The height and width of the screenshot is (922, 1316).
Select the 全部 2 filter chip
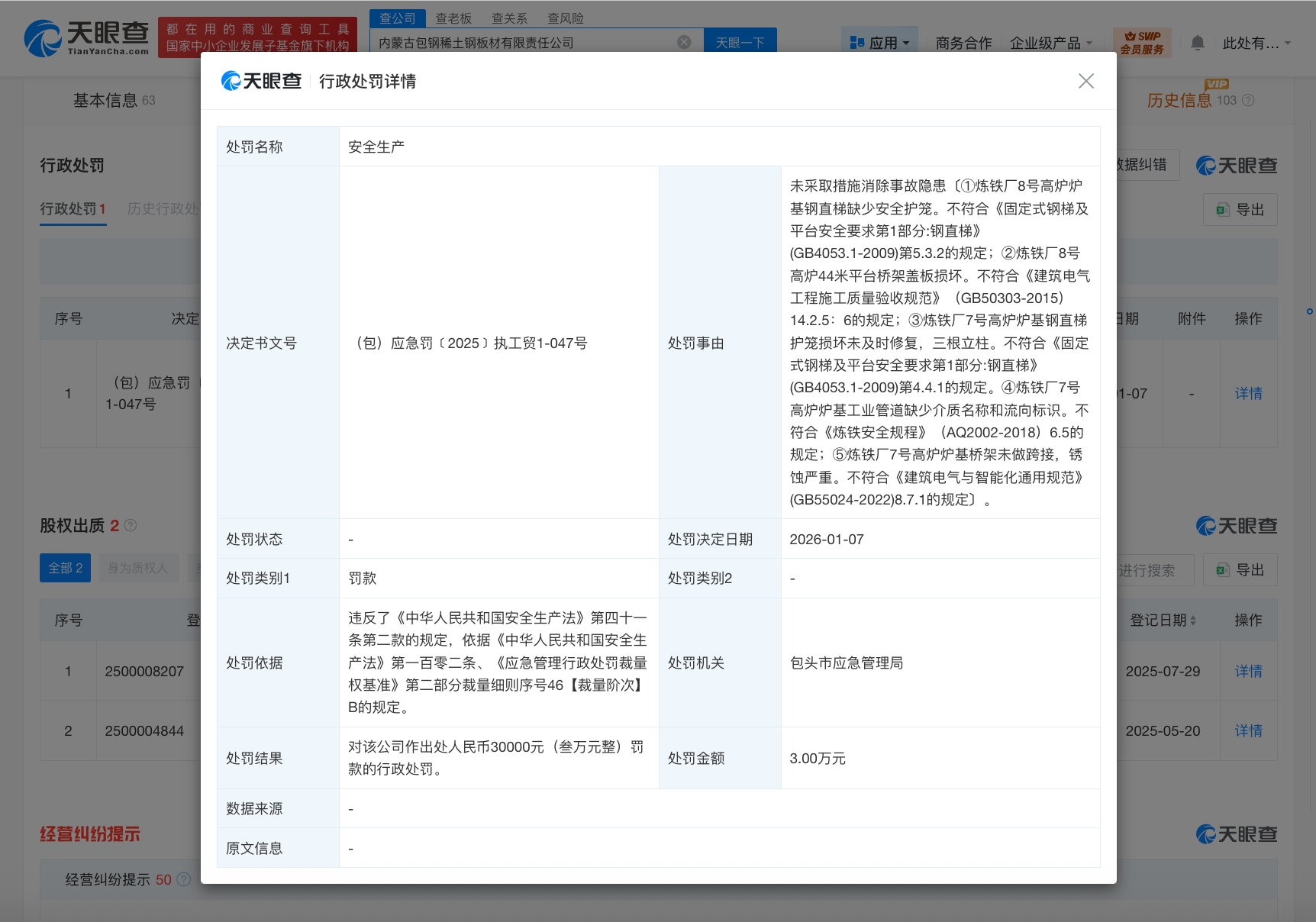pos(65,567)
